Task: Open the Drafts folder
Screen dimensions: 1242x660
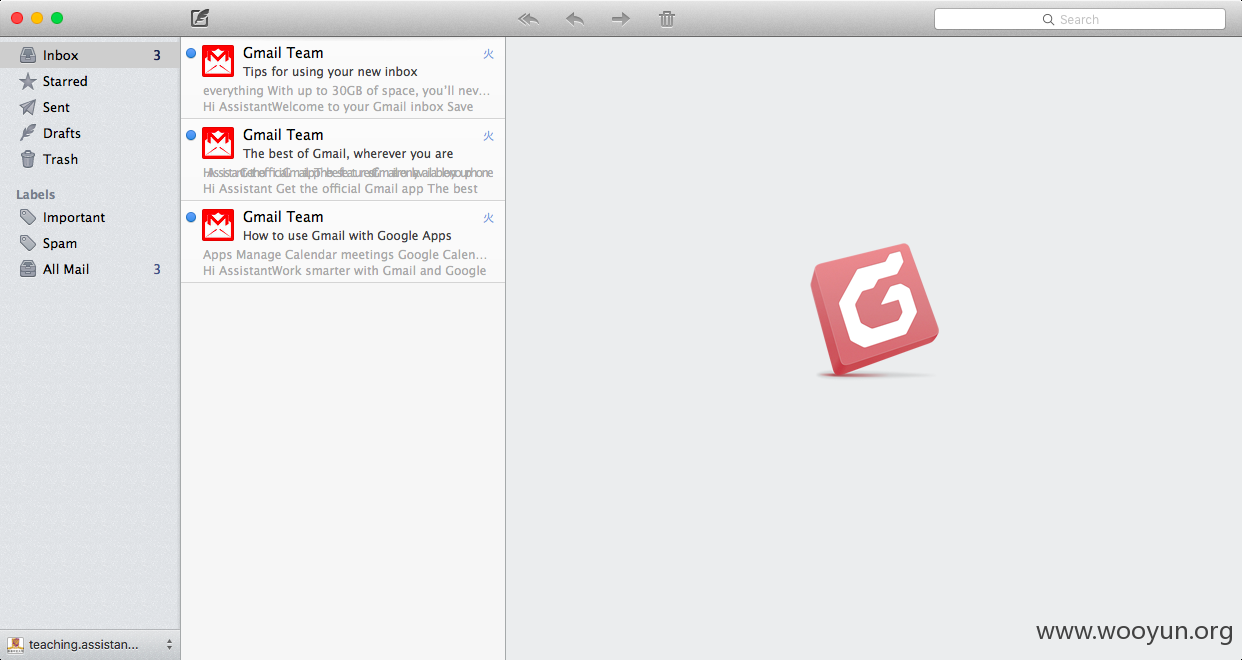Action: [x=90, y=133]
